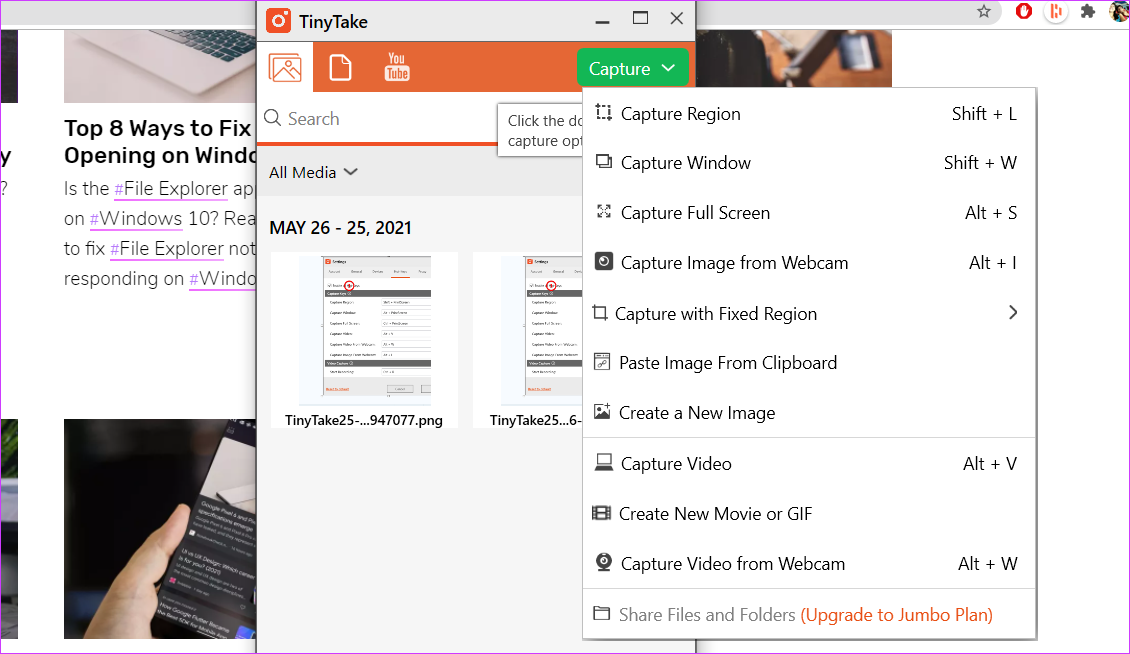Image resolution: width=1130 pixels, height=654 pixels.
Task: Click the first #File Explorer hashtag link
Action: pyautogui.click(x=171, y=188)
